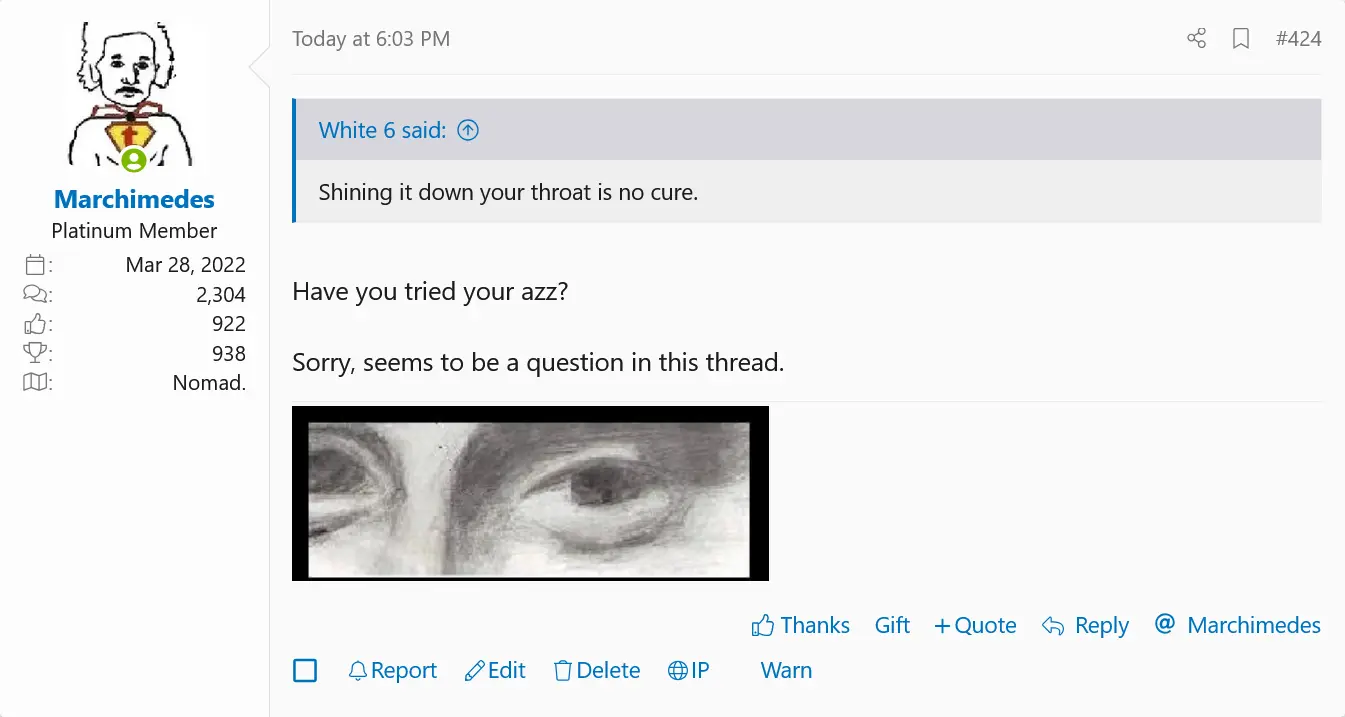Click the Thanks thumbs-up icon
The width and height of the screenshot is (1345, 717).
(x=763, y=626)
